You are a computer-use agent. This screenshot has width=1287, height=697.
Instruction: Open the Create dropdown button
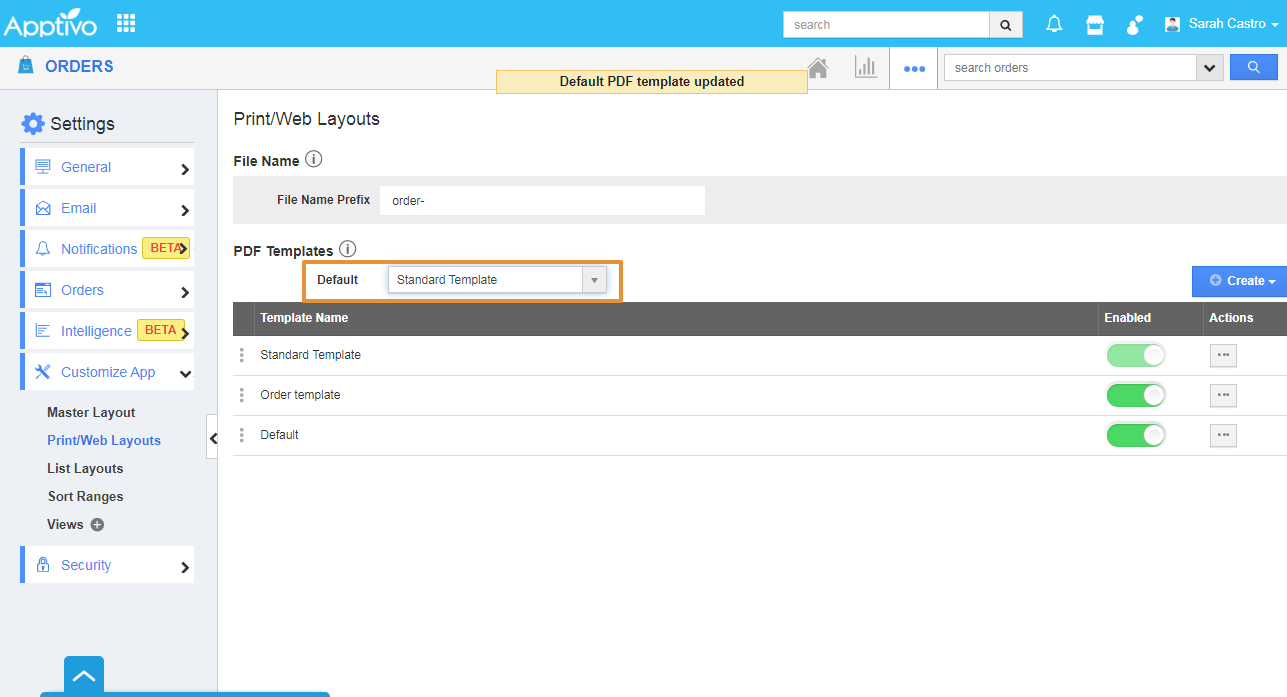click(1238, 281)
